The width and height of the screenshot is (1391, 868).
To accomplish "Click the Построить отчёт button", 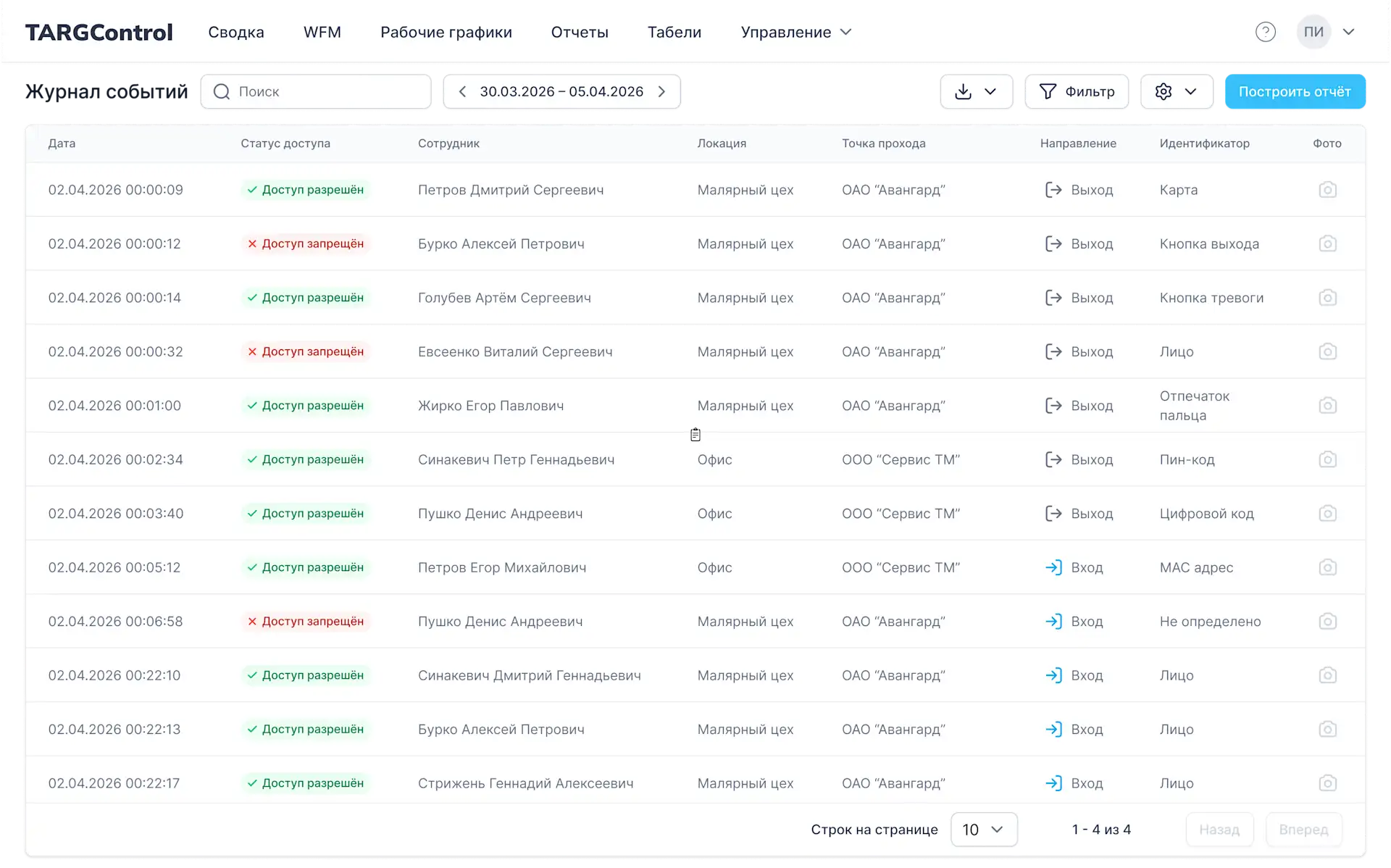I will pyautogui.click(x=1295, y=91).
